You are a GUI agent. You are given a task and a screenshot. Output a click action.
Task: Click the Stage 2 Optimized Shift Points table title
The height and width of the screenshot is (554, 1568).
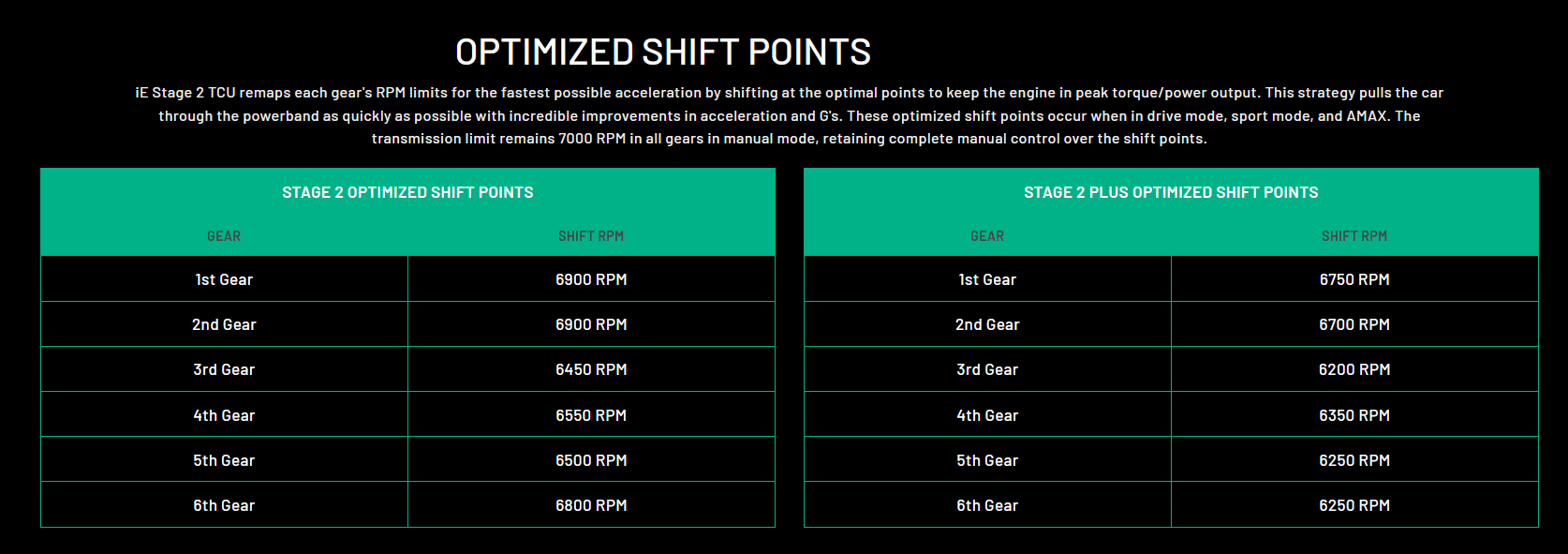tap(407, 192)
